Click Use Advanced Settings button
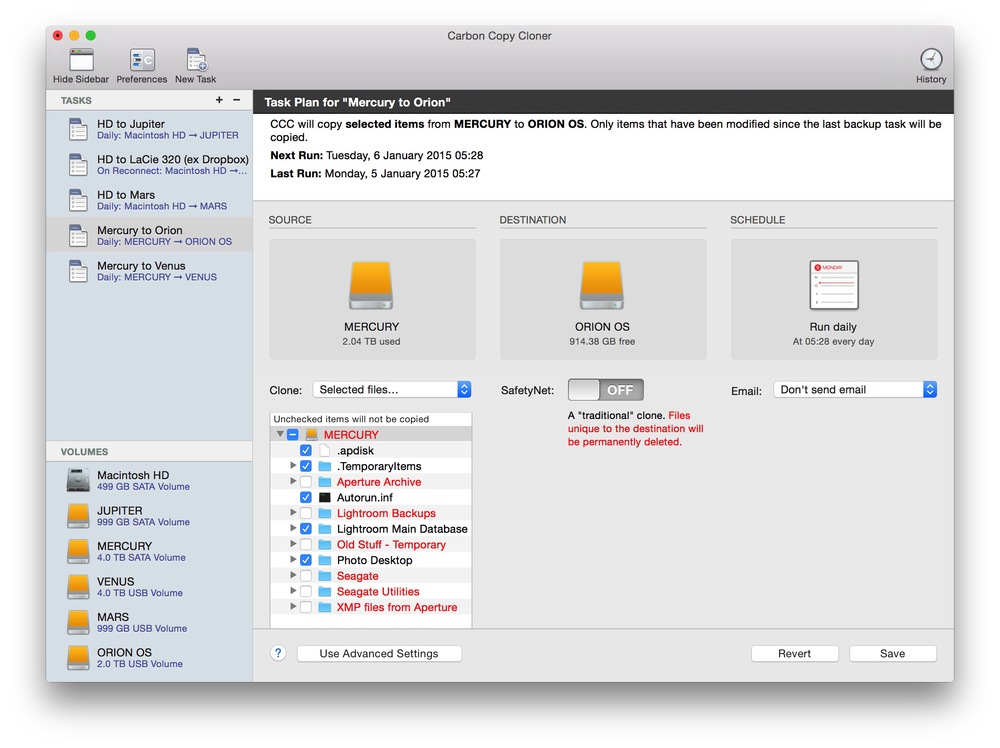 (x=379, y=654)
